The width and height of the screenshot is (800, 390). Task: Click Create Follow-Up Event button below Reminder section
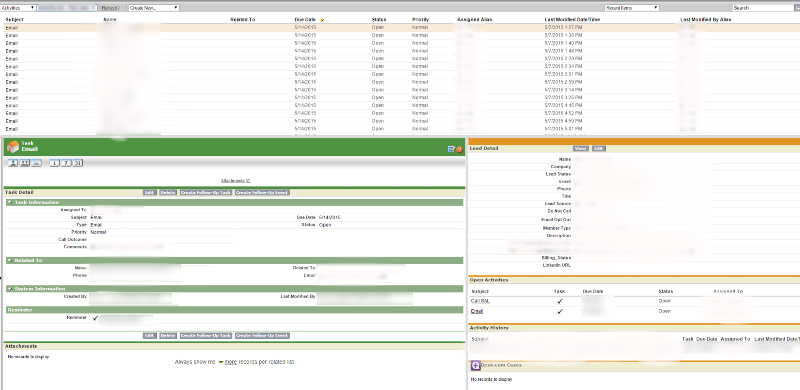[262, 336]
